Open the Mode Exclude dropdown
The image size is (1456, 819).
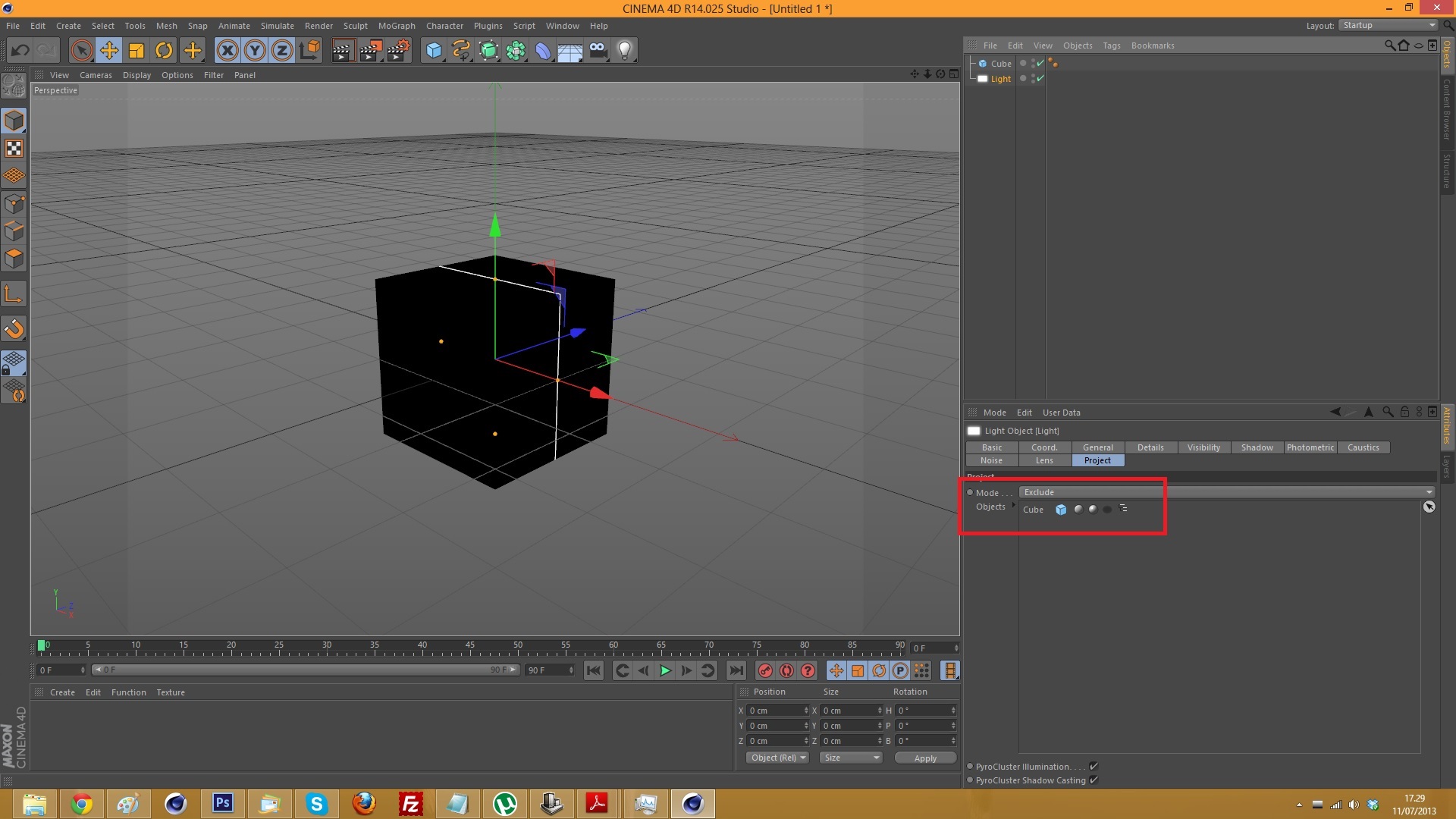point(1226,492)
